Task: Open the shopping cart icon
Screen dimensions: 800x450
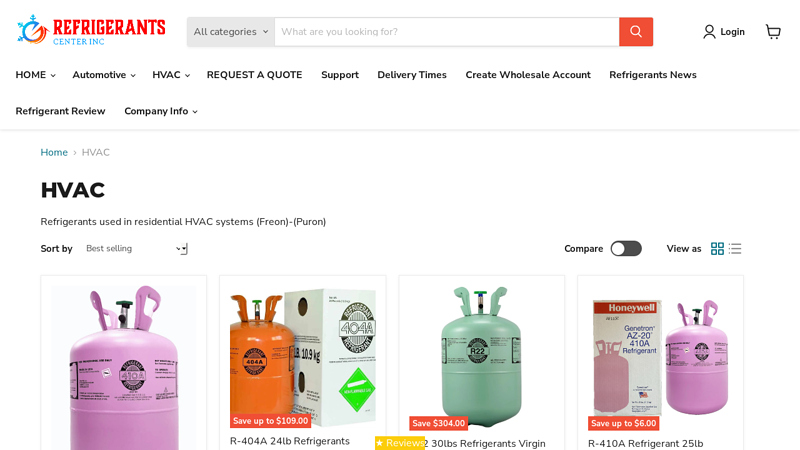Action: point(773,32)
